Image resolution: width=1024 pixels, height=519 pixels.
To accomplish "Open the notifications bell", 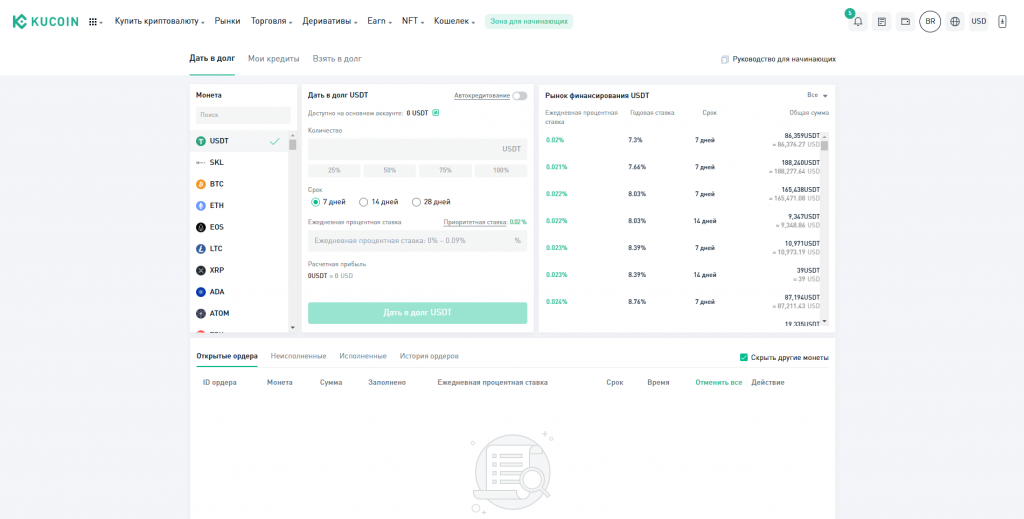I will [x=857, y=22].
